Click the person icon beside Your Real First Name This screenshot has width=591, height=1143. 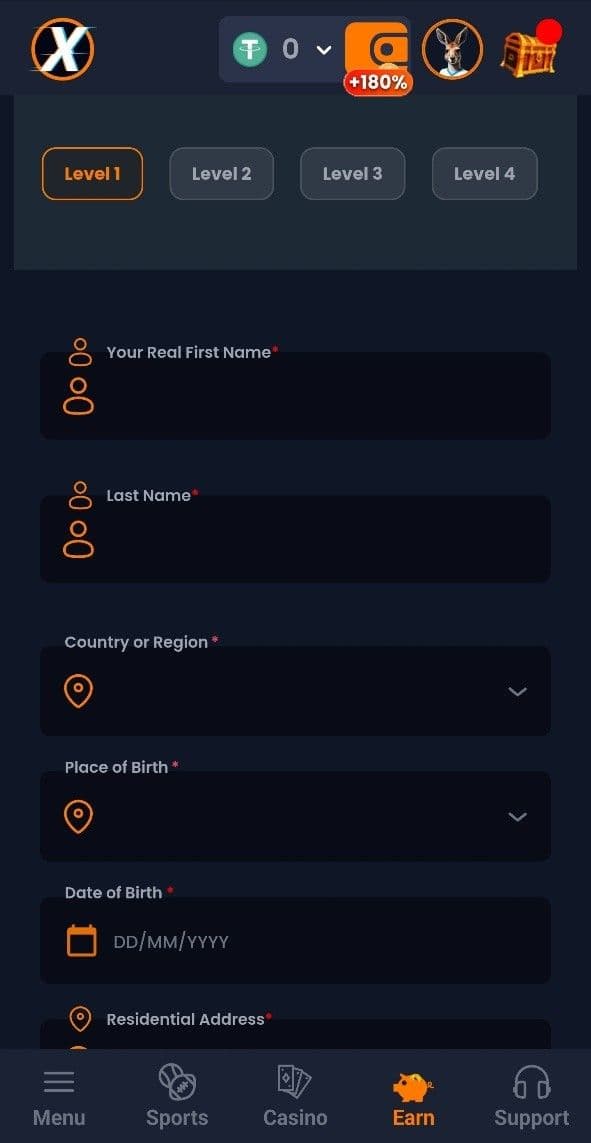(x=80, y=350)
